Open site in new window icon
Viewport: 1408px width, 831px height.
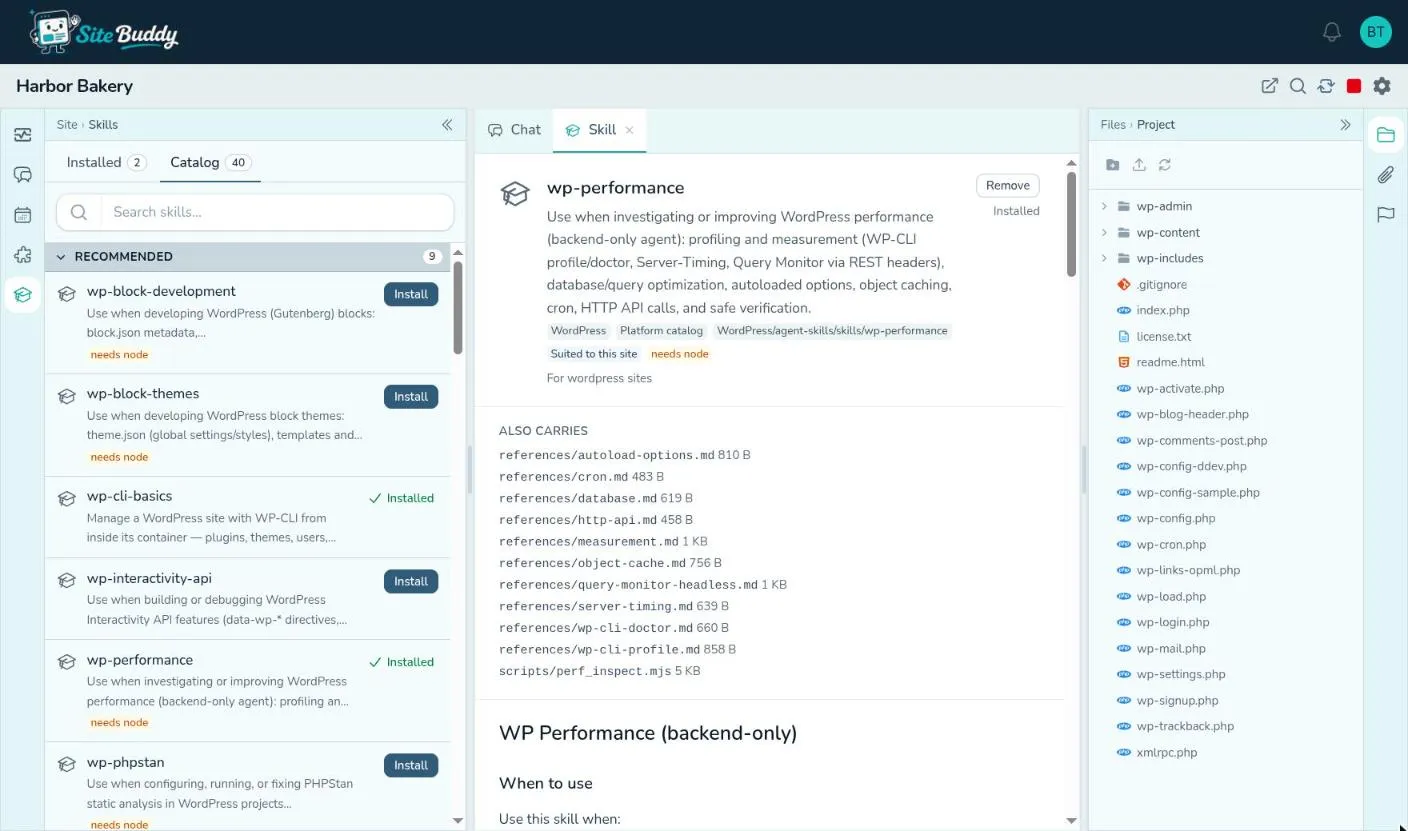(x=1269, y=86)
